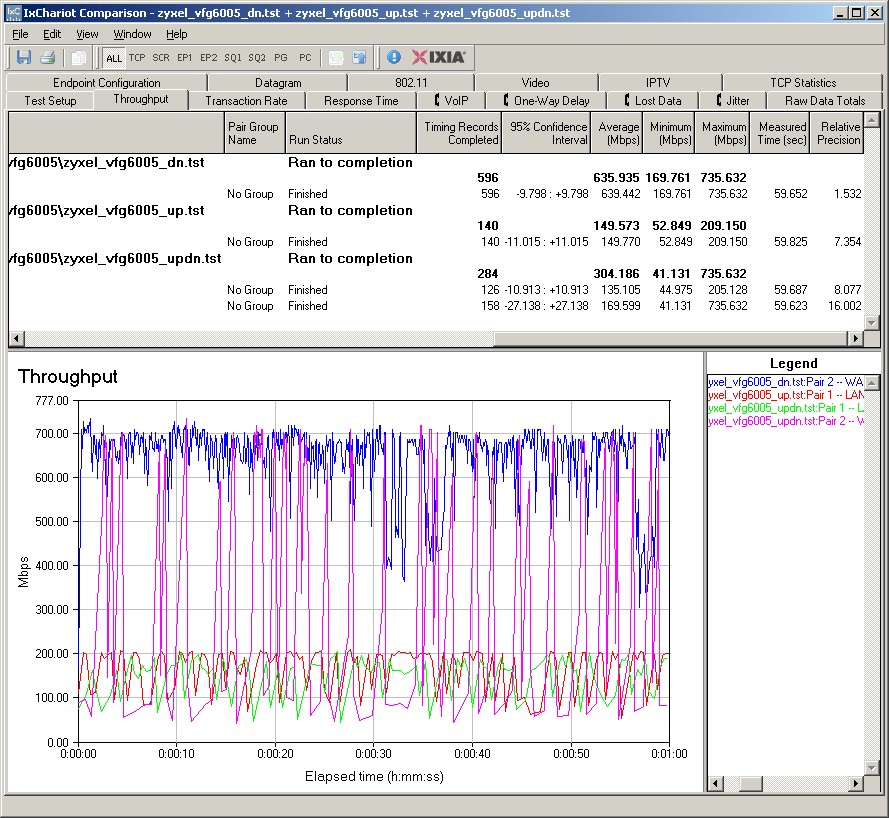Switch to Test Setup tab
The width and height of the screenshot is (889, 818).
pyautogui.click(x=50, y=101)
